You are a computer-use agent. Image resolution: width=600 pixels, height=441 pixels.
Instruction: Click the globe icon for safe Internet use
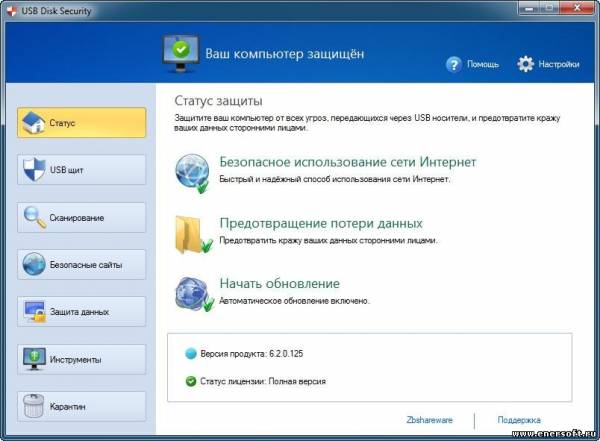[x=192, y=173]
